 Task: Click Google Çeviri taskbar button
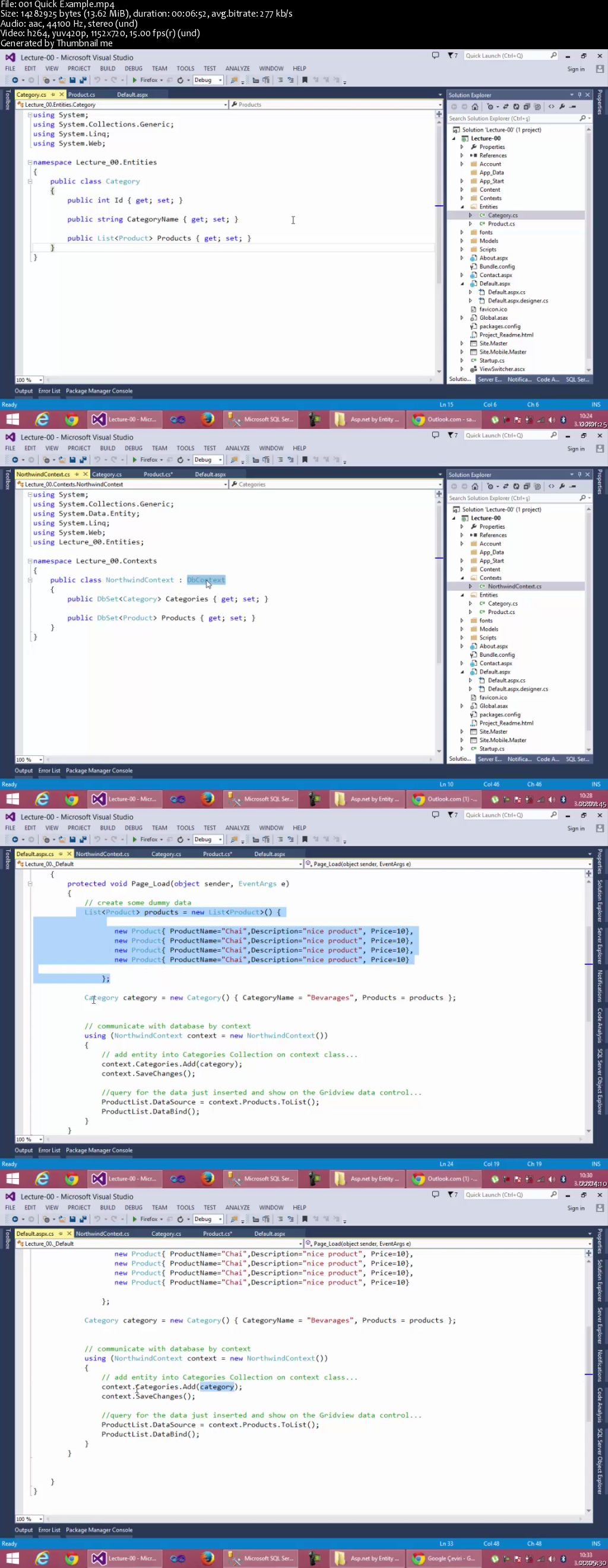click(x=444, y=1559)
